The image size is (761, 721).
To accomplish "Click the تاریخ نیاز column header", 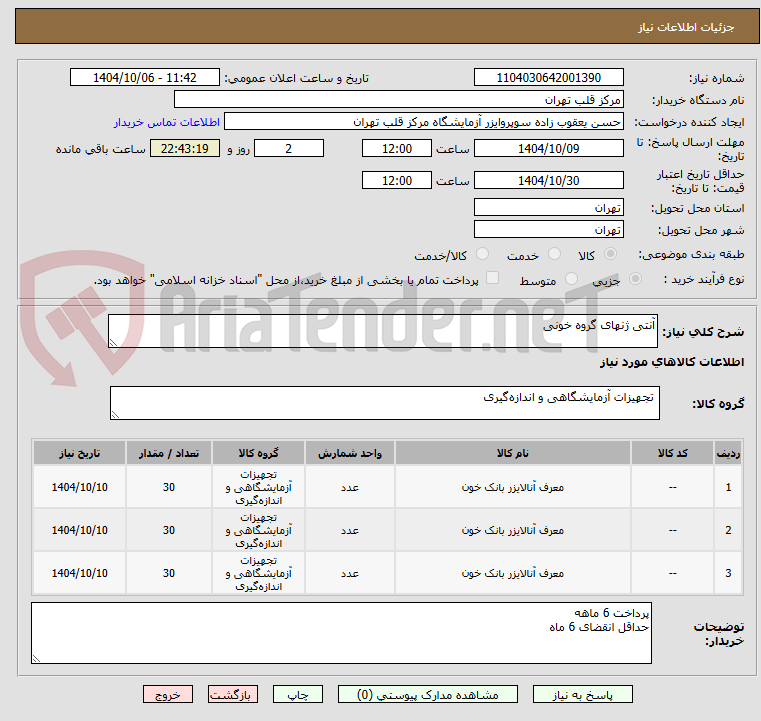I will click(x=80, y=453).
